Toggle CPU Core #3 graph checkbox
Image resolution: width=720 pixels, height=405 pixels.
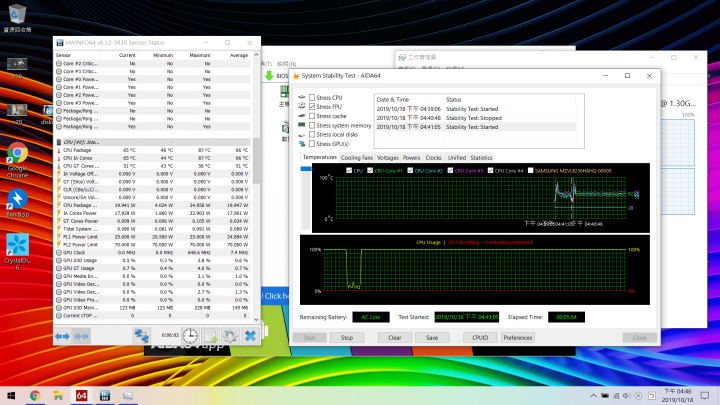point(450,170)
